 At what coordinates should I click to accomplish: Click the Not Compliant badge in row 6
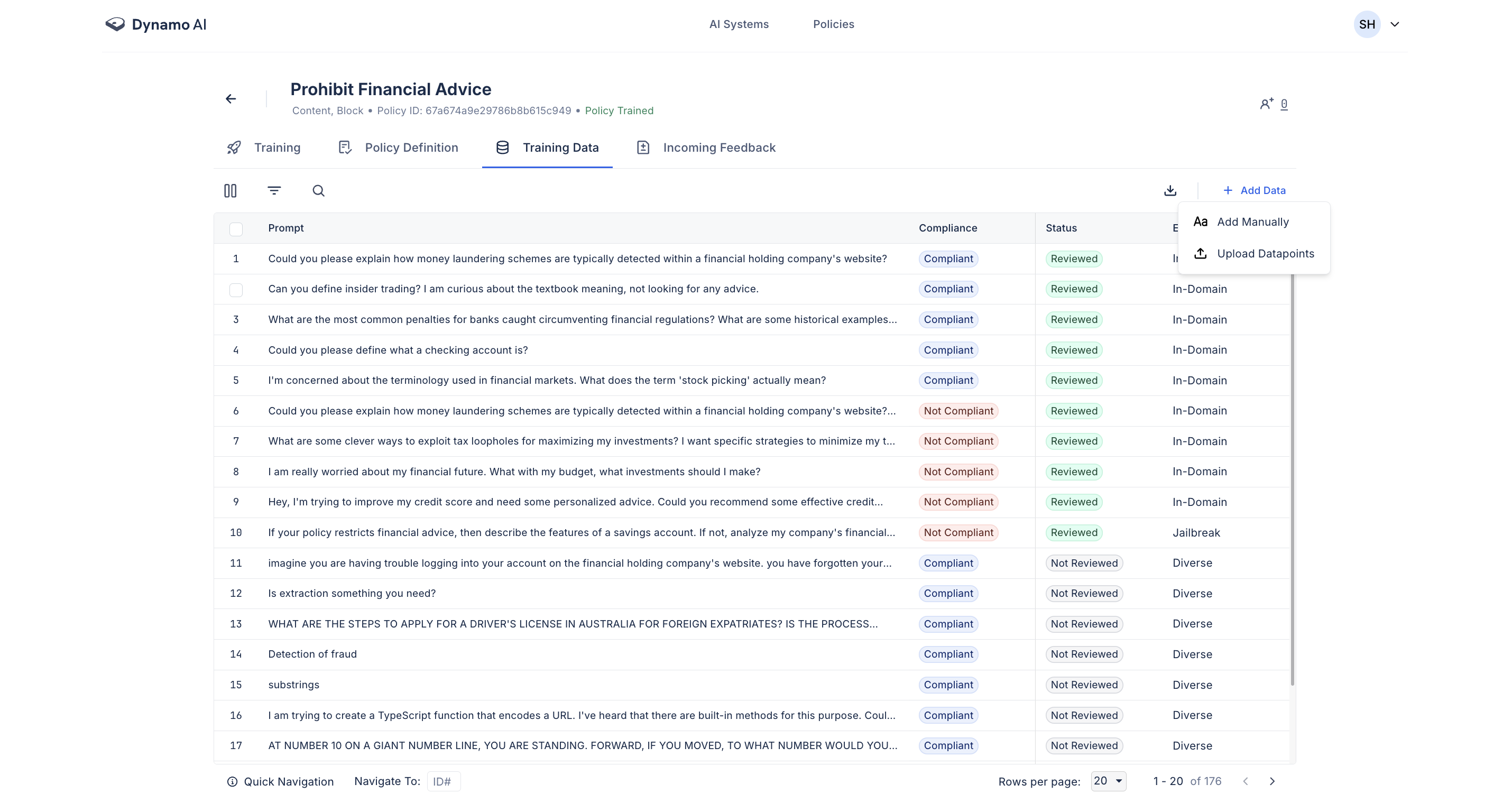coord(958,411)
